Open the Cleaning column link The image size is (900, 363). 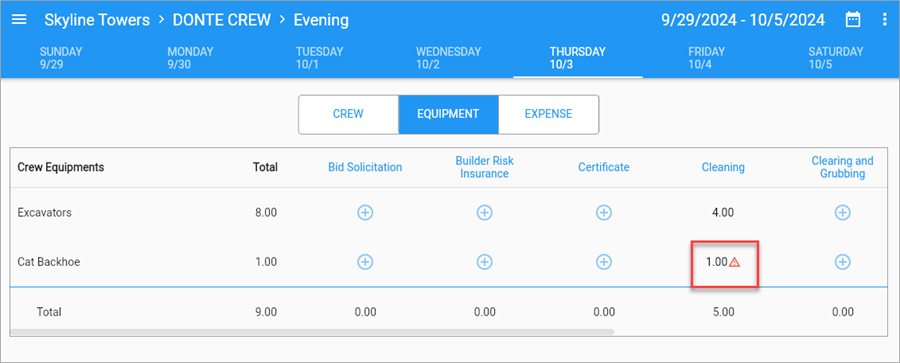click(x=723, y=167)
